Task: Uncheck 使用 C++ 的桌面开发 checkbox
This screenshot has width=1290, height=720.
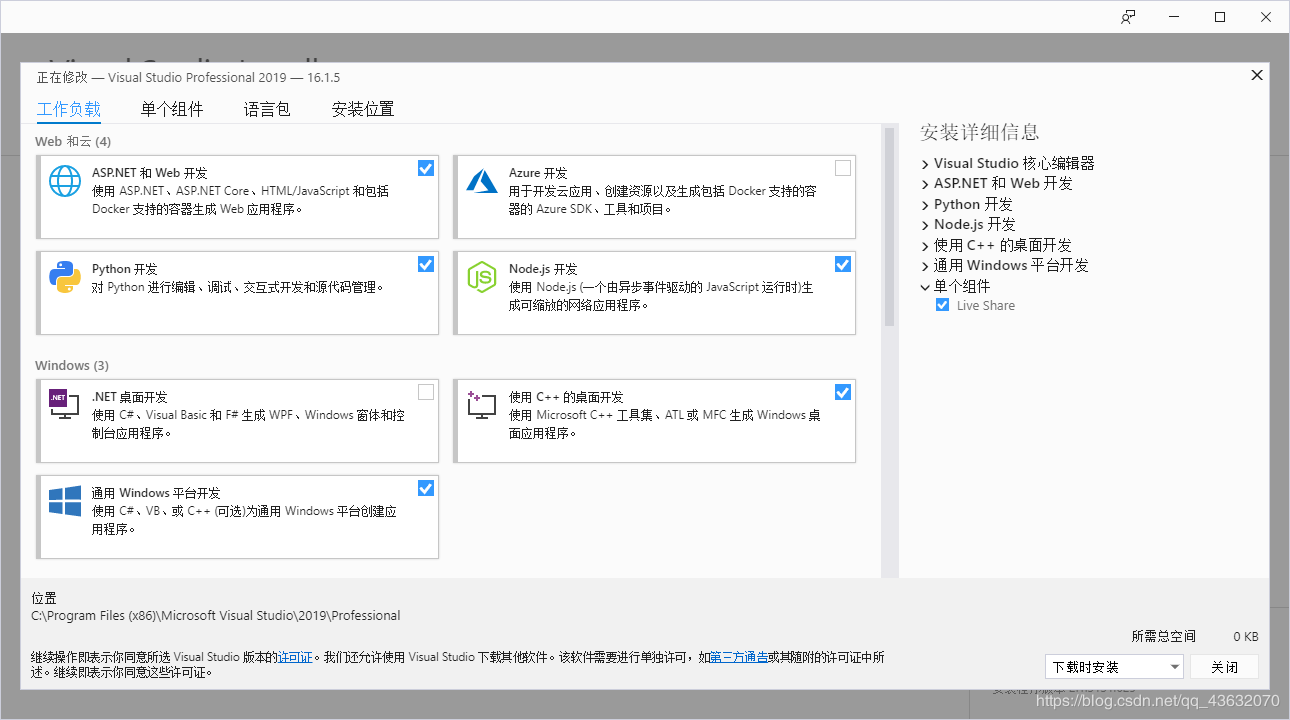Action: coord(843,392)
